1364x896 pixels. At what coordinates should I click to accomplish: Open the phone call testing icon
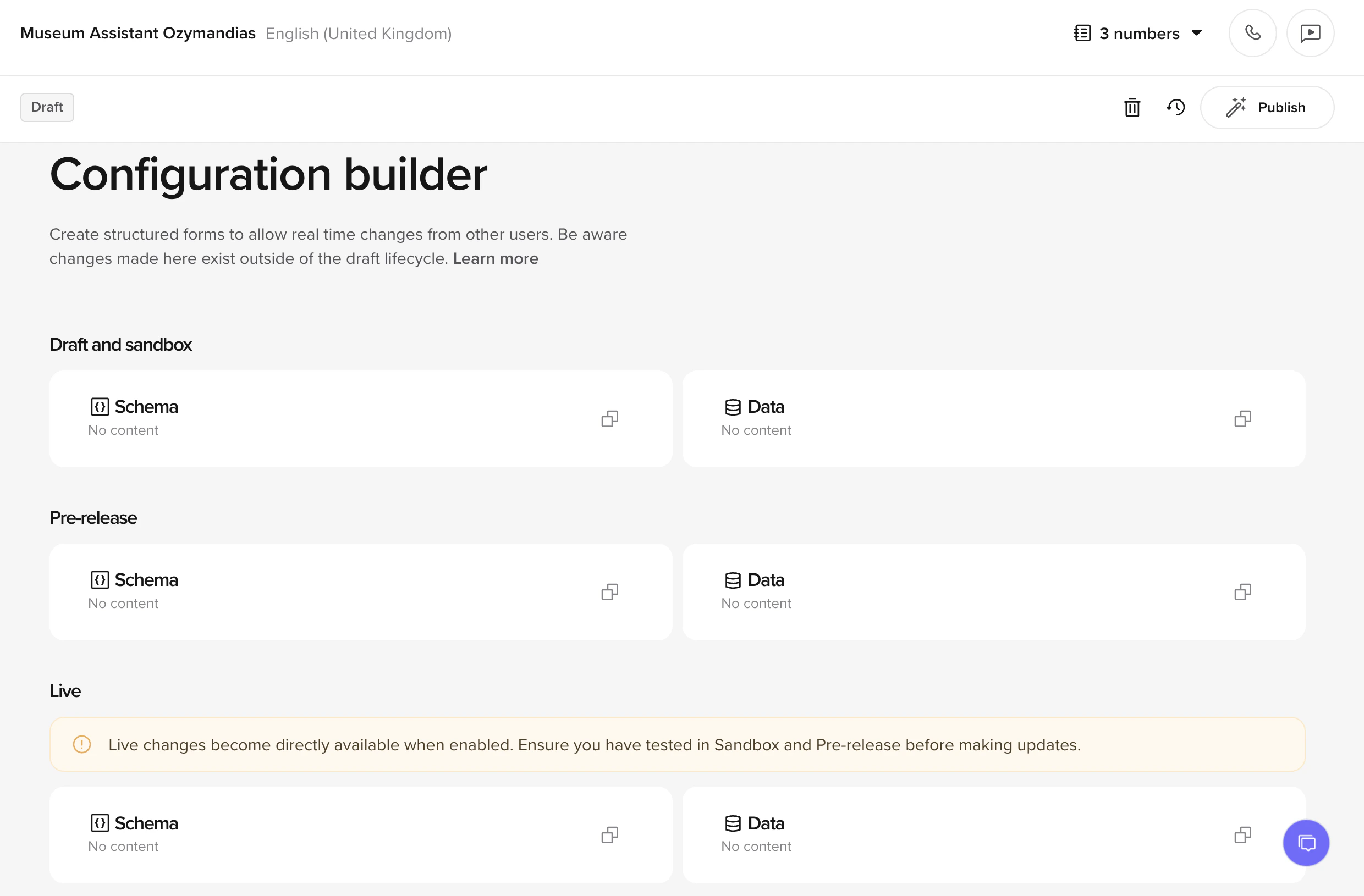pyautogui.click(x=1252, y=32)
